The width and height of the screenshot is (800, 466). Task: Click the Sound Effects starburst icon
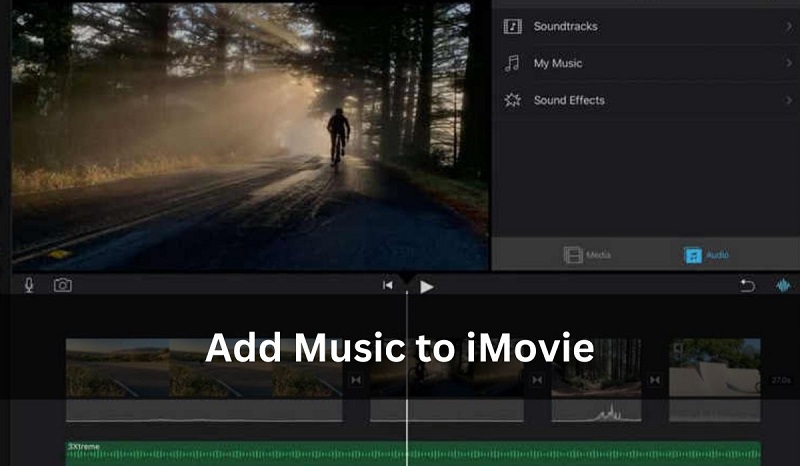513,100
